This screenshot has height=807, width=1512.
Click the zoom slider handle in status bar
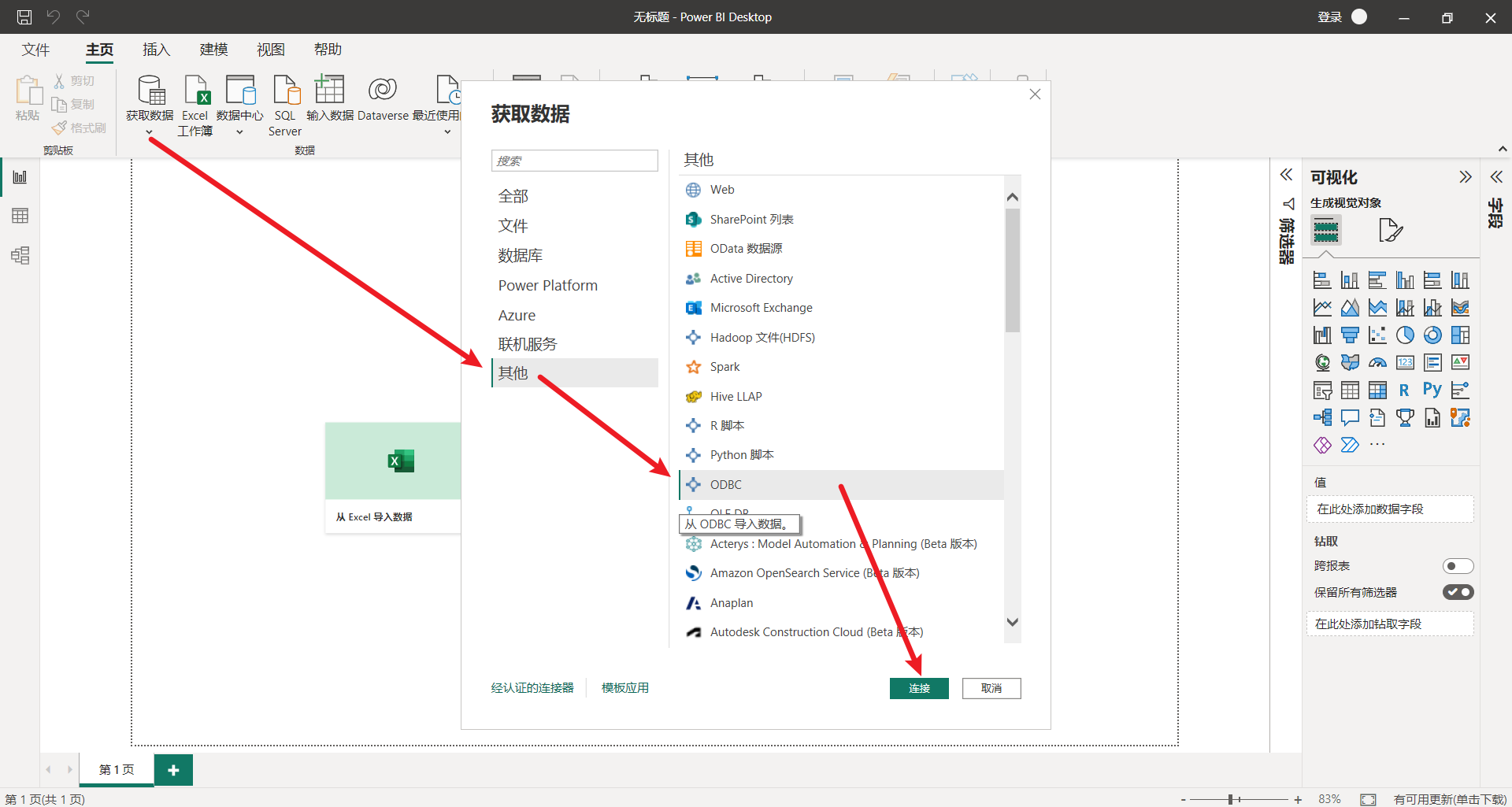(x=1230, y=799)
